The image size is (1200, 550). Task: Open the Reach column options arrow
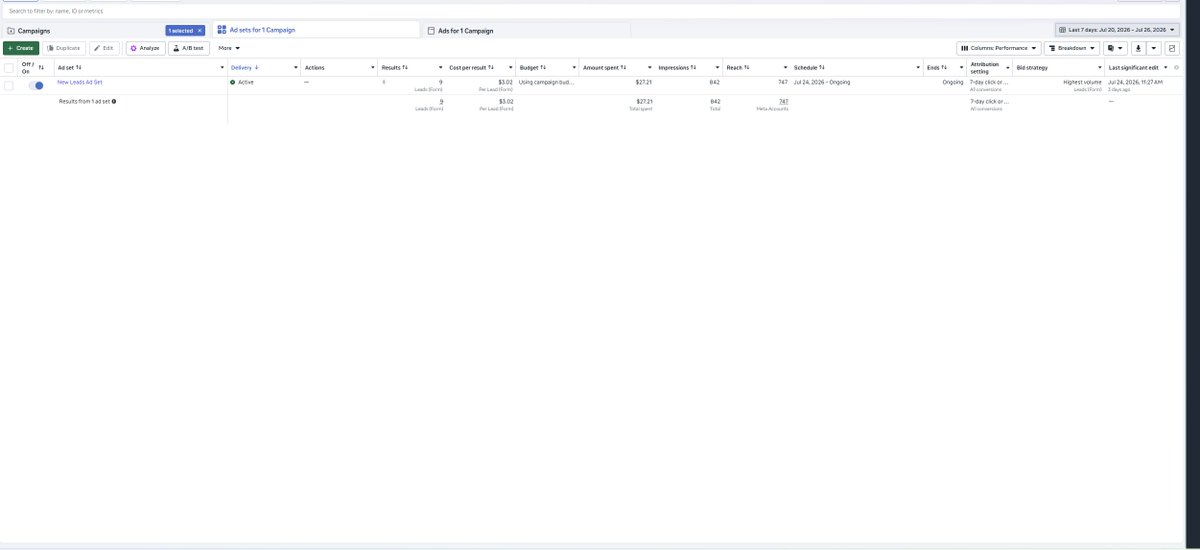pos(784,67)
